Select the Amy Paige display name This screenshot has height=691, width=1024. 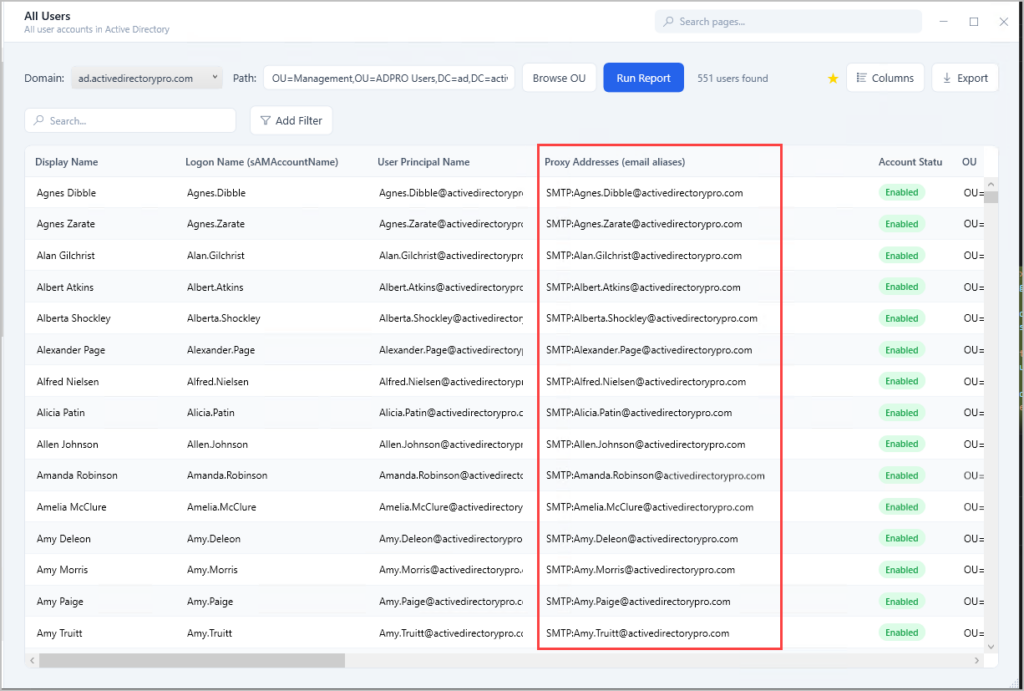[x=59, y=602]
